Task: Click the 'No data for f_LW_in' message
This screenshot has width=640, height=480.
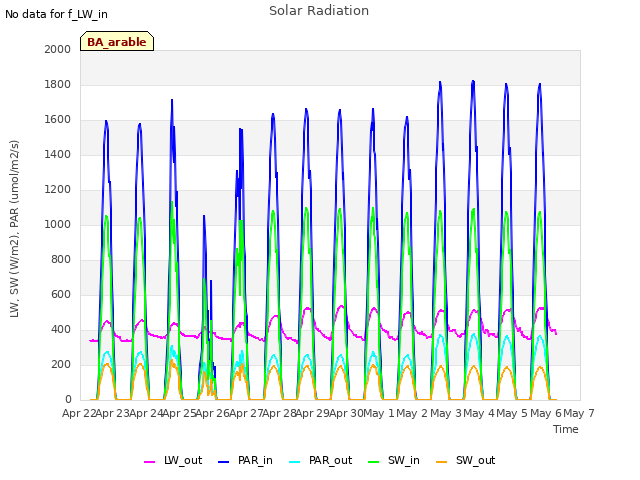Action: point(56,14)
